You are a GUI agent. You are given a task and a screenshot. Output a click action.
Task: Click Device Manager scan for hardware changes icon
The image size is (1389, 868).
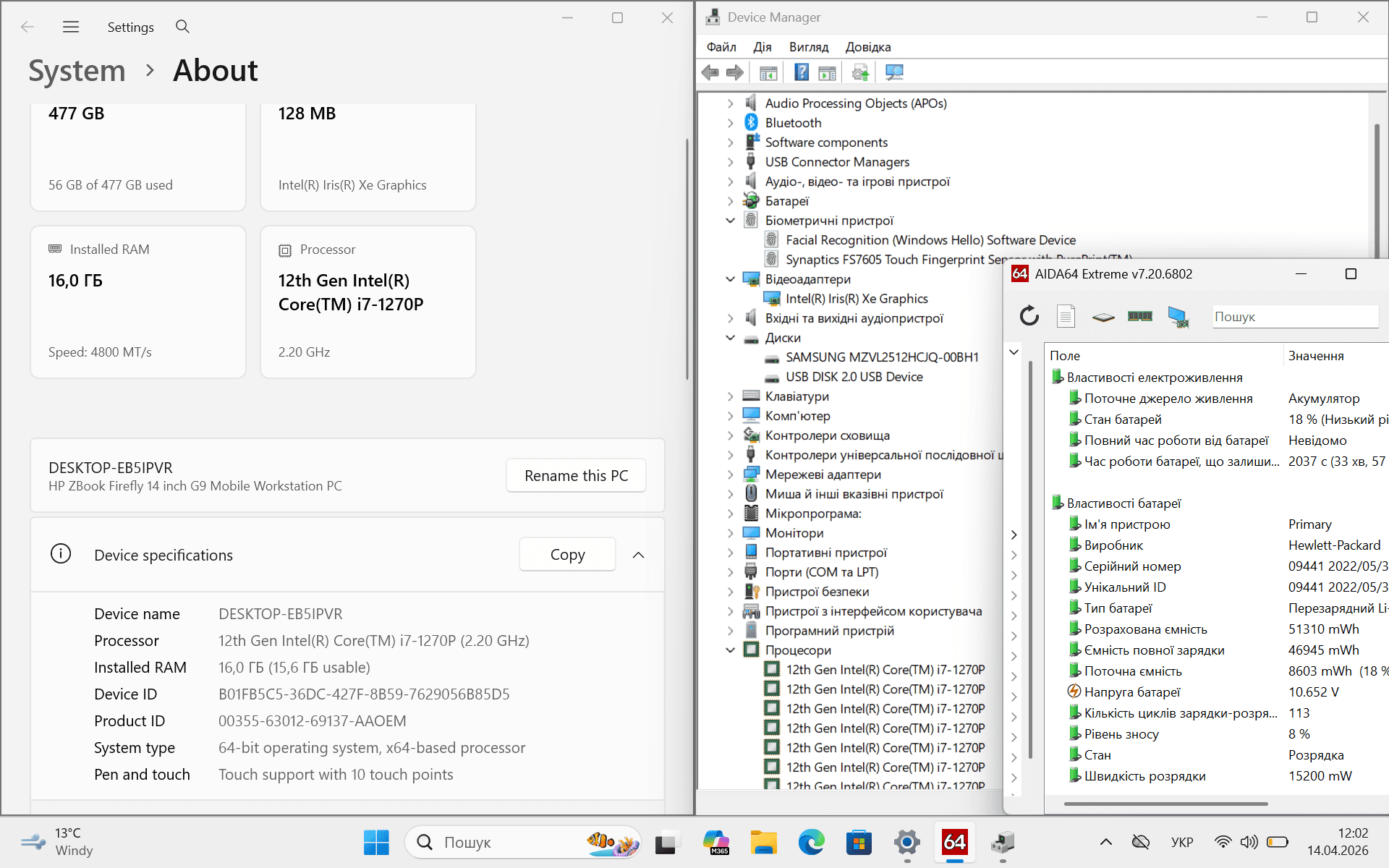pos(894,72)
